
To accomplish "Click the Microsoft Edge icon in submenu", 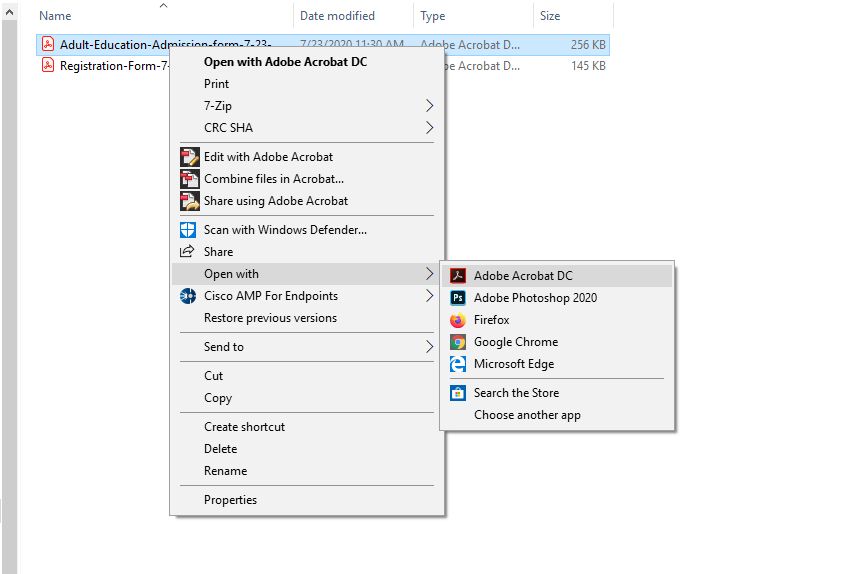I will 458,364.
